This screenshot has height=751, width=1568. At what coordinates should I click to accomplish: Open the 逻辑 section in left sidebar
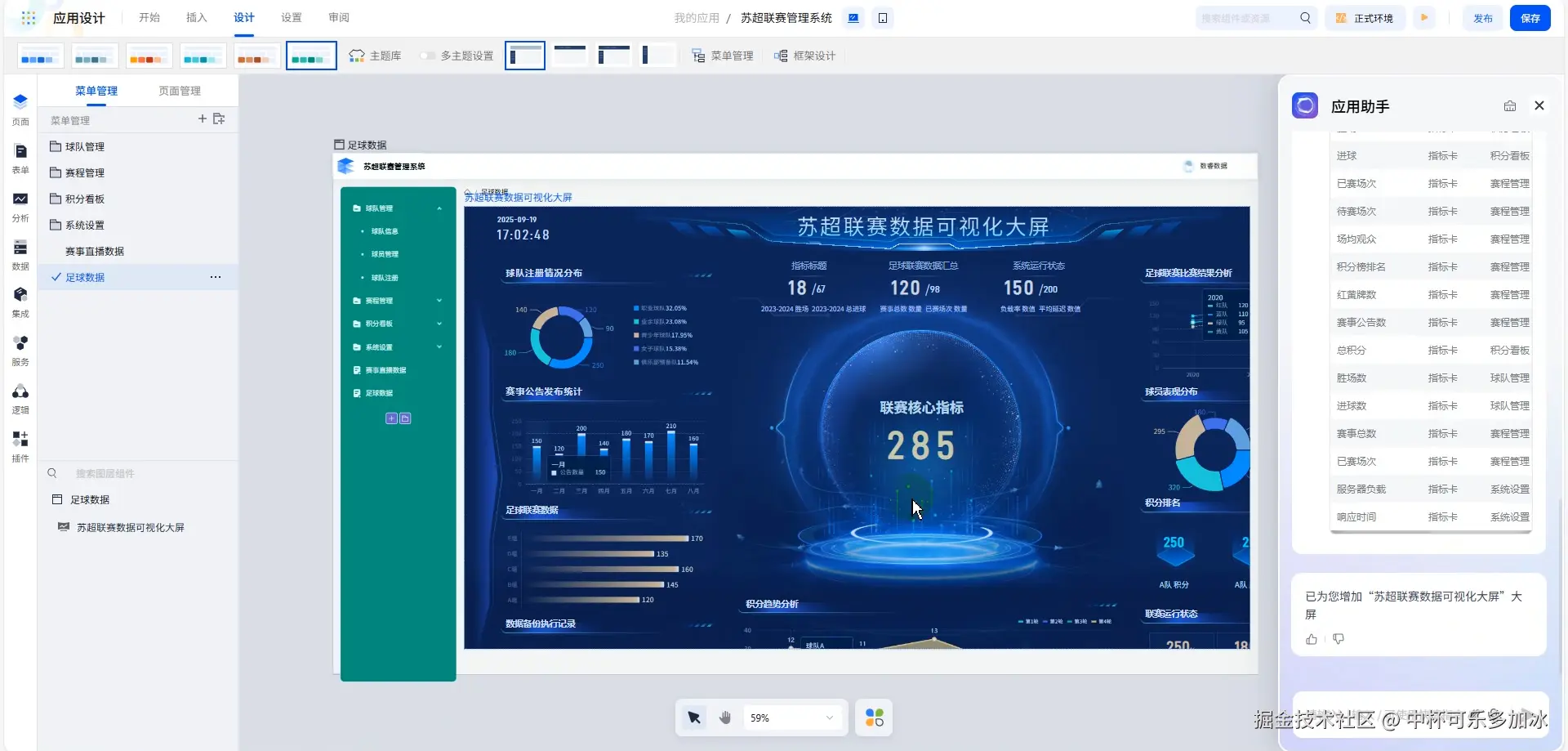(20, 398)
